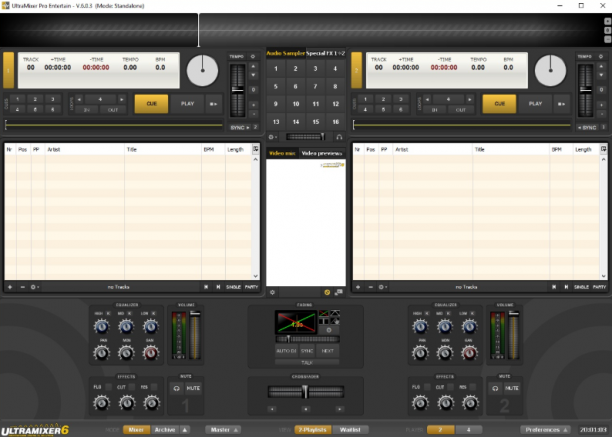Image resolution: width=612 pixels, height=437 pixels.
Task: Decrease deck 1 loop length arrow
Action: tap(79, 99)
